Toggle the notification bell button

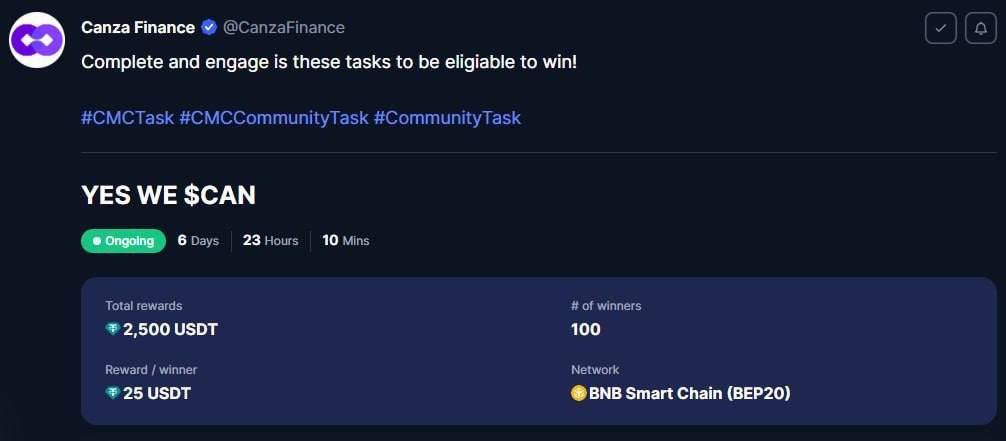980,28
